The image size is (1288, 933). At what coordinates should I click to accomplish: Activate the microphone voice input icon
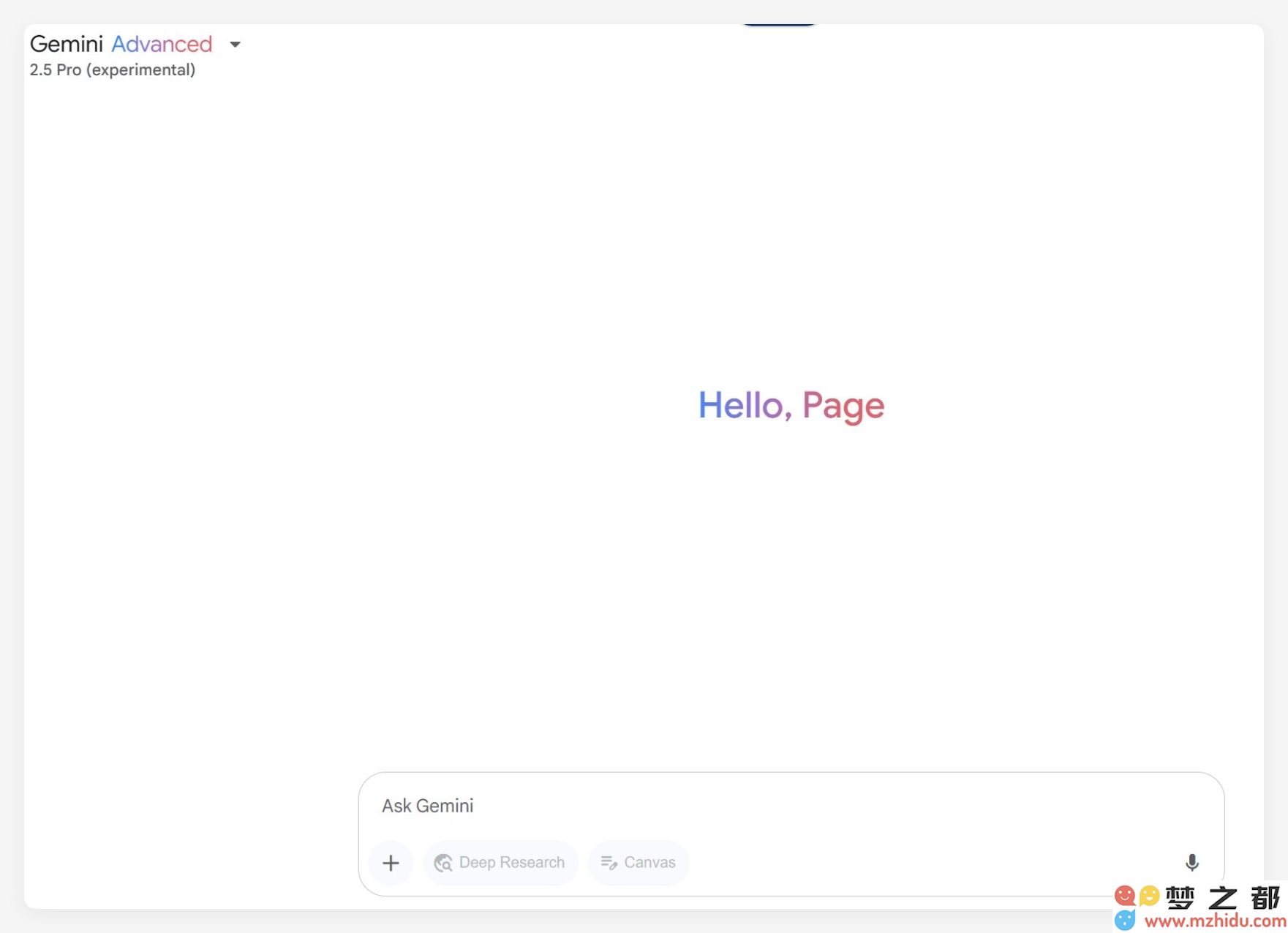tap(1192, 863)
